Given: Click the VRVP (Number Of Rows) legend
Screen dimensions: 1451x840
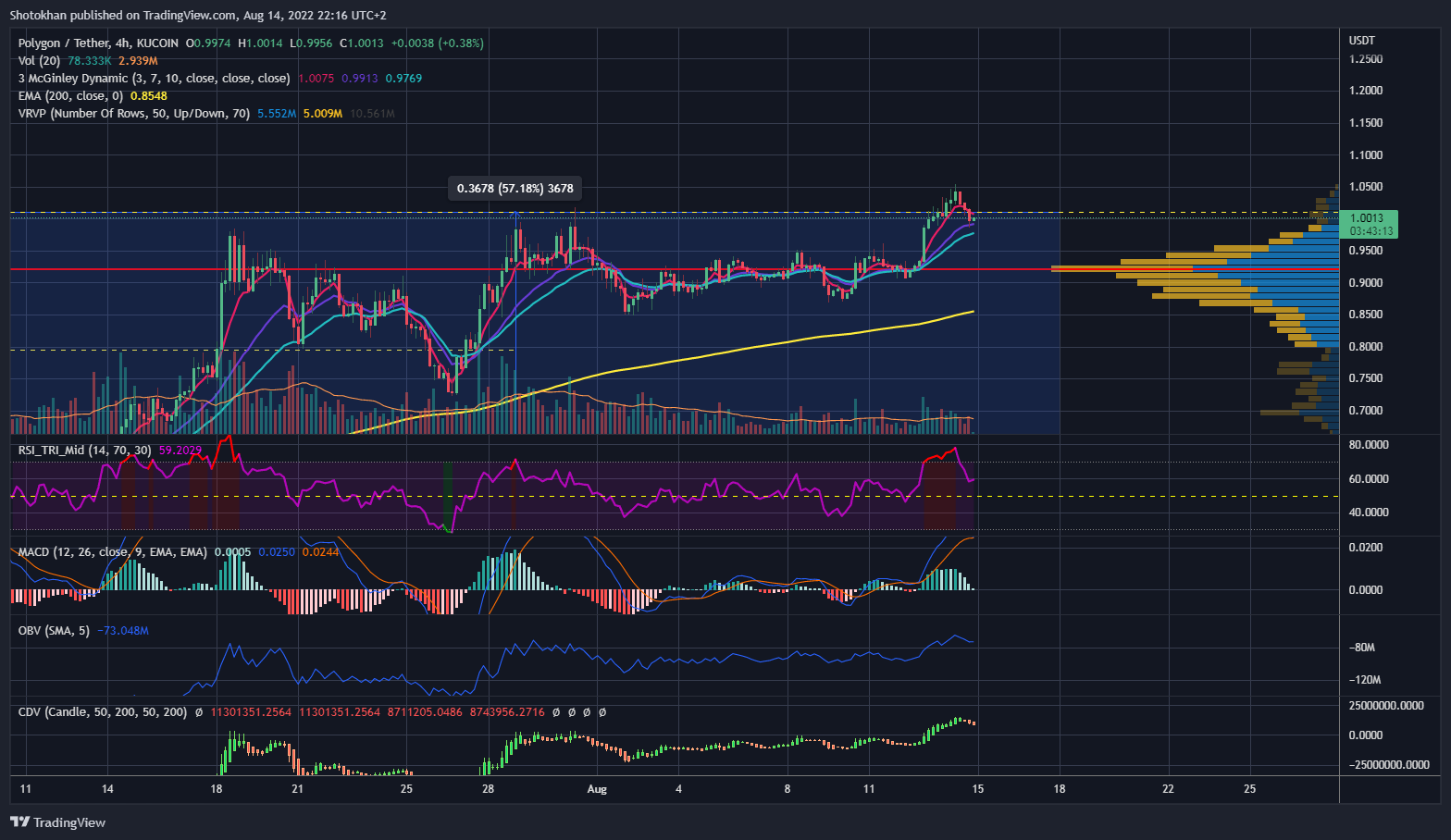Looking at the screenshot, I should click(134, 114).
